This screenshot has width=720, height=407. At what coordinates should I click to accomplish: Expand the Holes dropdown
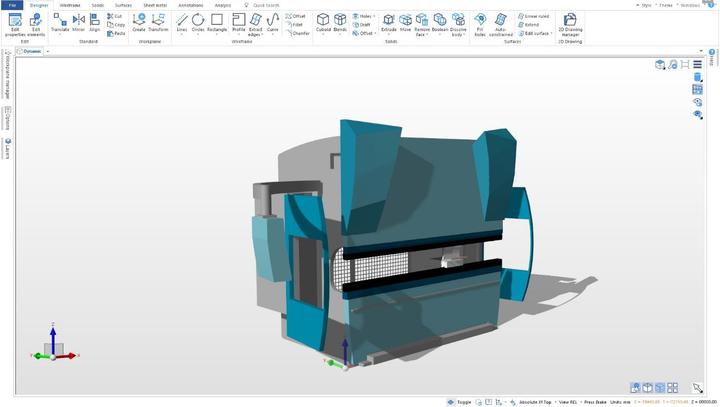pyautogui.click(x=363, y=16)
